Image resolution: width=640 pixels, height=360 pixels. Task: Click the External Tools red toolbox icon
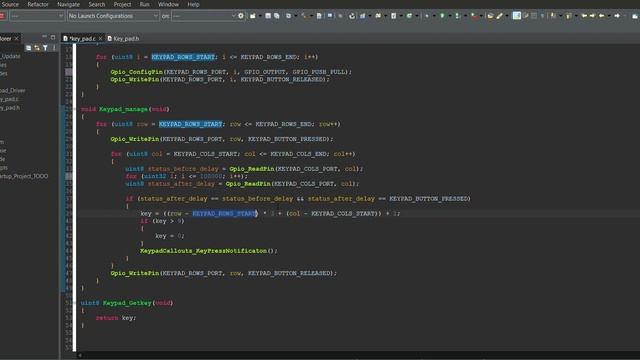(473, 16)
